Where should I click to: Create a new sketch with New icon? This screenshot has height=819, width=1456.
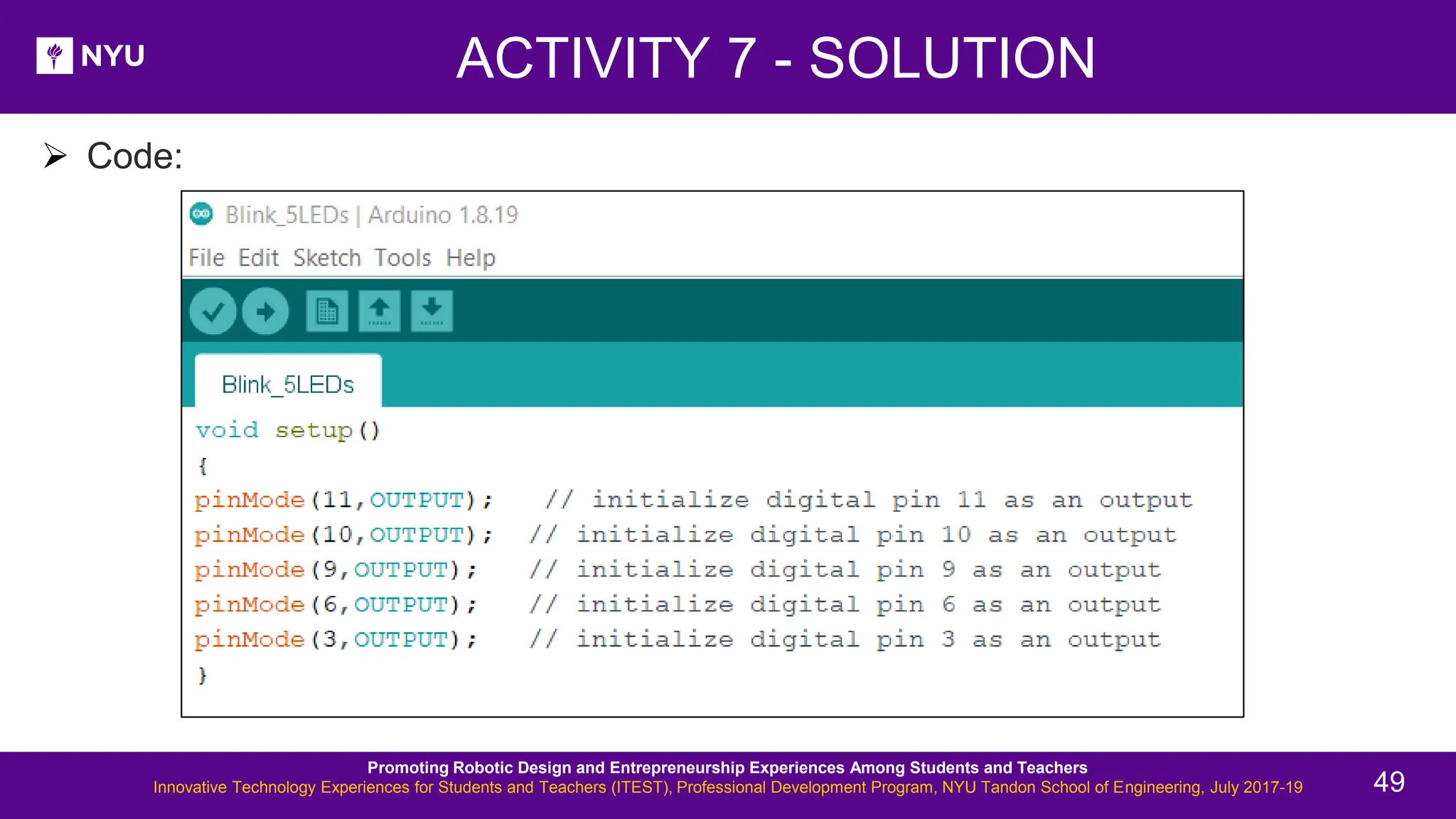(327, 311)
